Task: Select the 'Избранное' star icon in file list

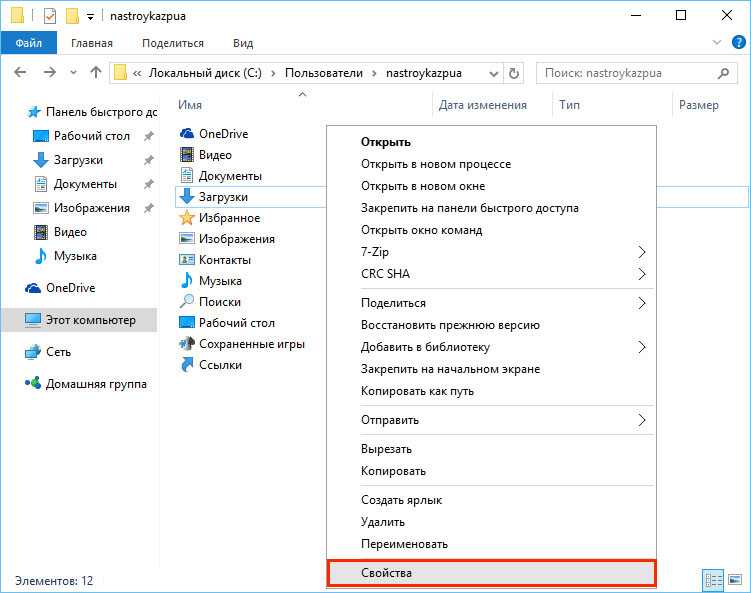Action: (x=186, y=218)
